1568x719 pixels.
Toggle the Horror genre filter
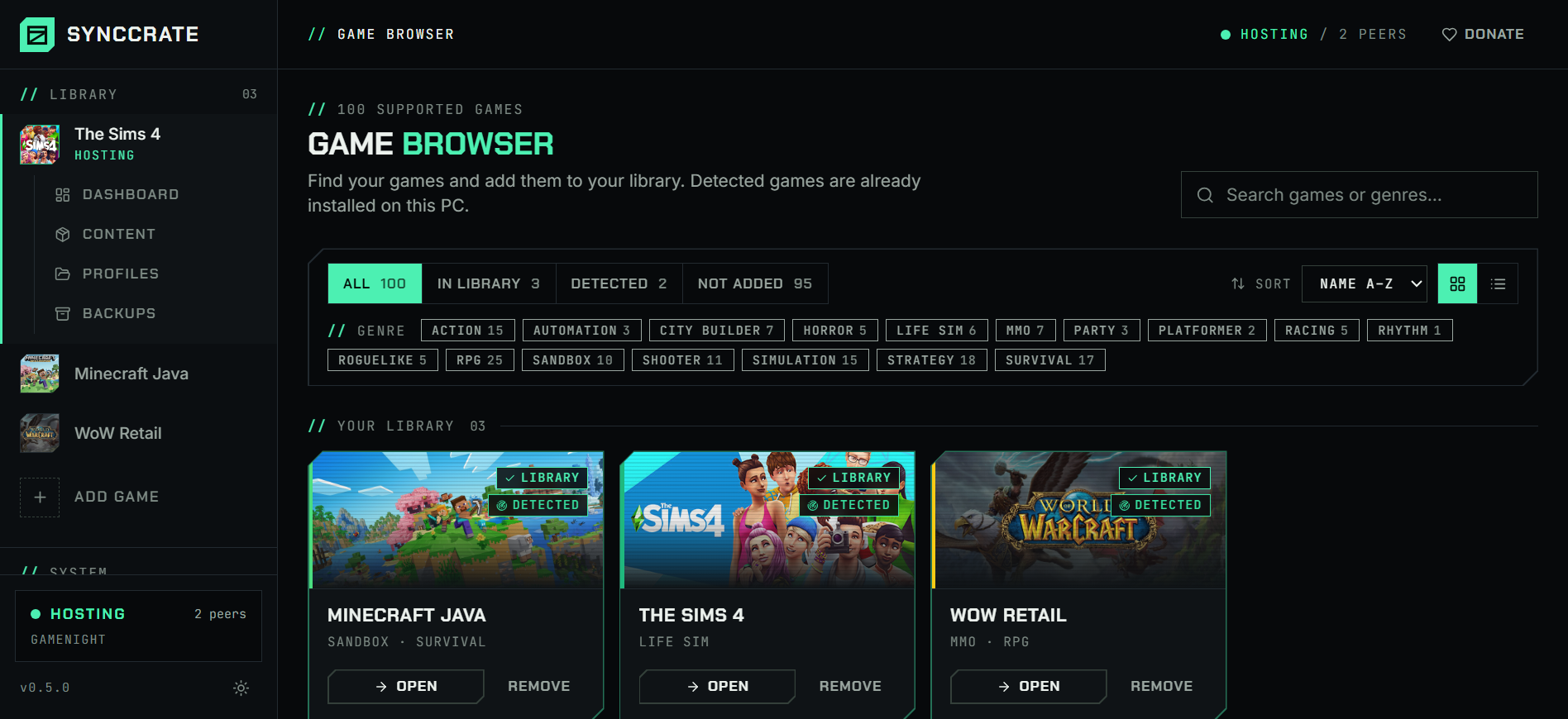(835, 331)
